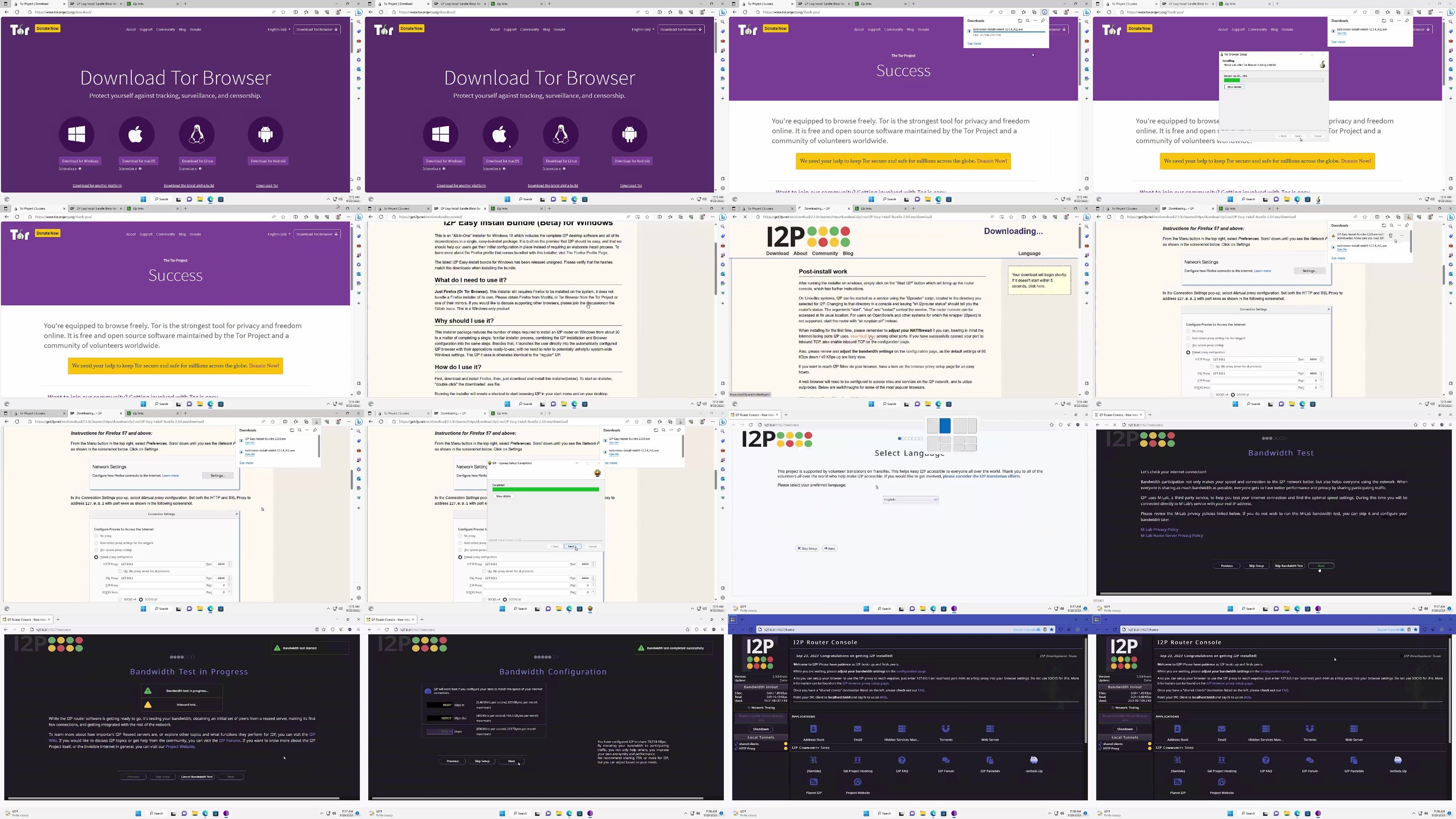Select Language page: click Skip Setup button
Image resolution: width=1456 pixels, height=819 pixels.
tap(807, 548)
